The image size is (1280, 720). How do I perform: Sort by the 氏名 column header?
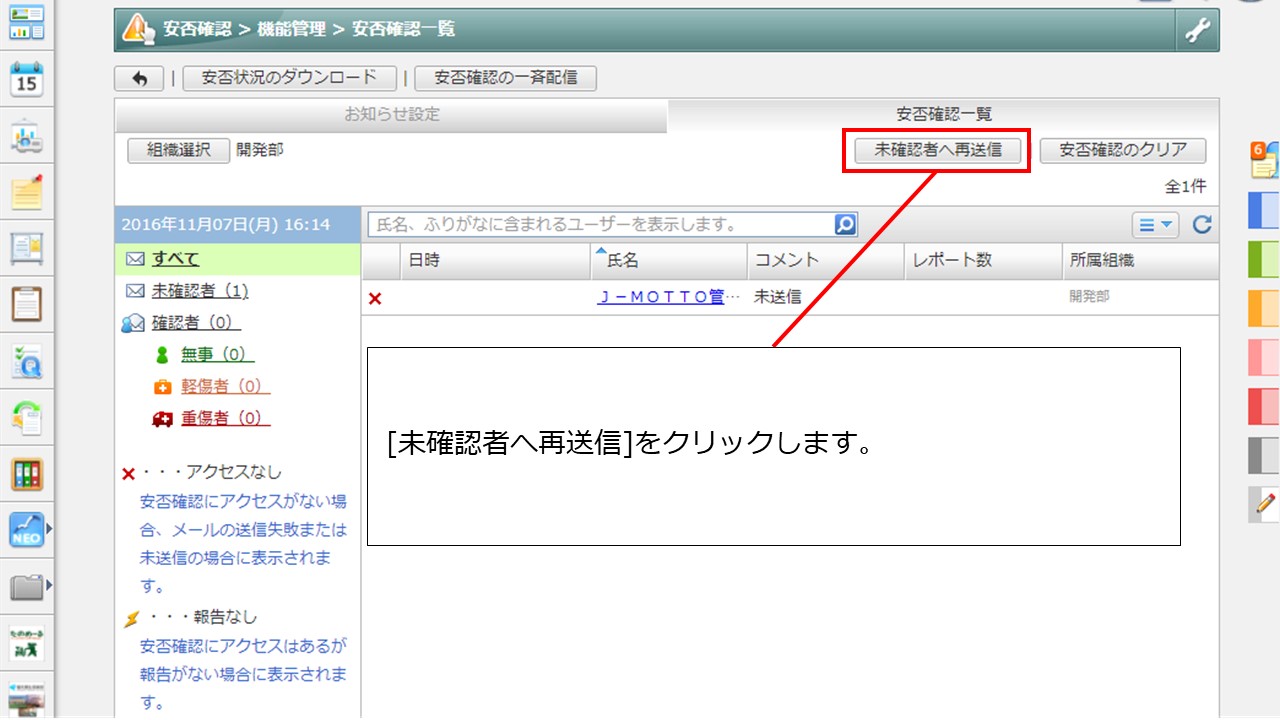[x=623, y=260]
